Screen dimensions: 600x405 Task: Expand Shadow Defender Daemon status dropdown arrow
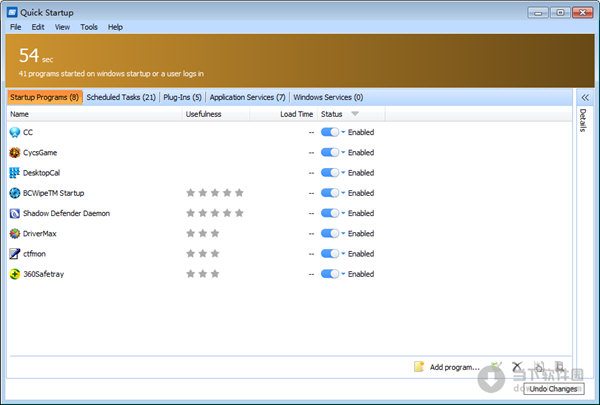pyautogui.click(x=343, y=213)
